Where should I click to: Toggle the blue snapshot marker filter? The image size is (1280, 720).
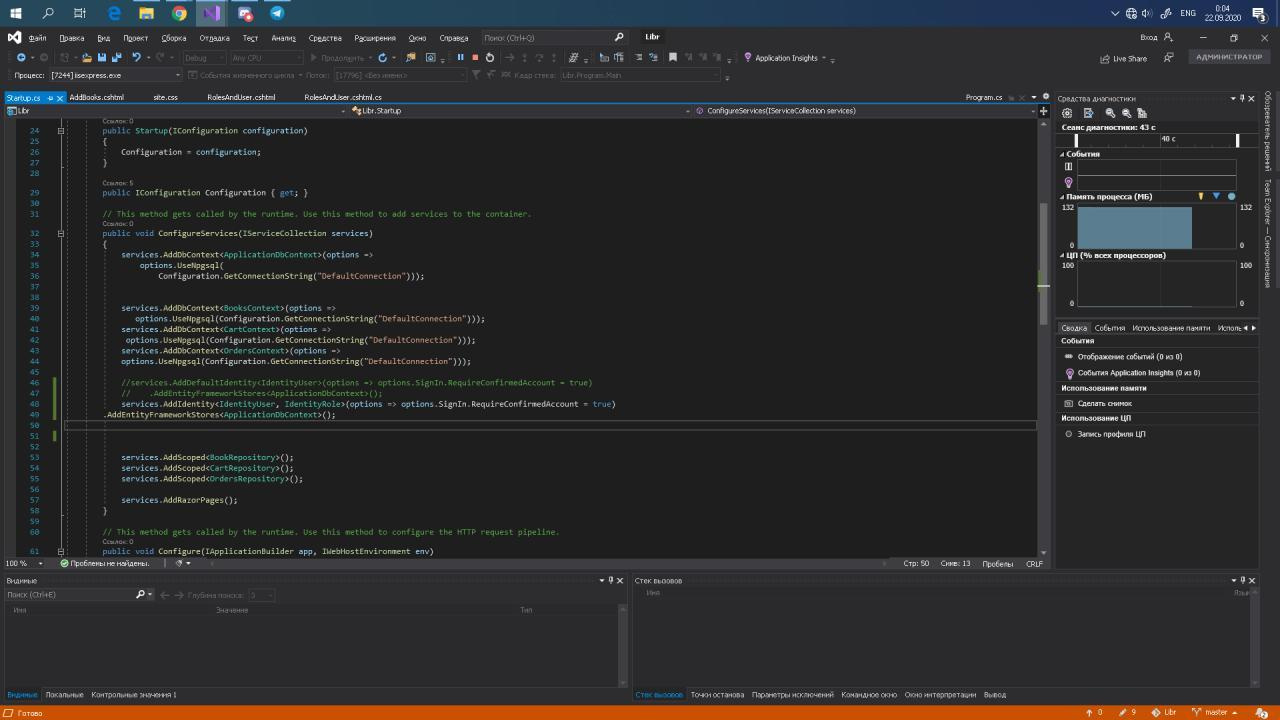pyautogui.click(x=1216, y=196)
